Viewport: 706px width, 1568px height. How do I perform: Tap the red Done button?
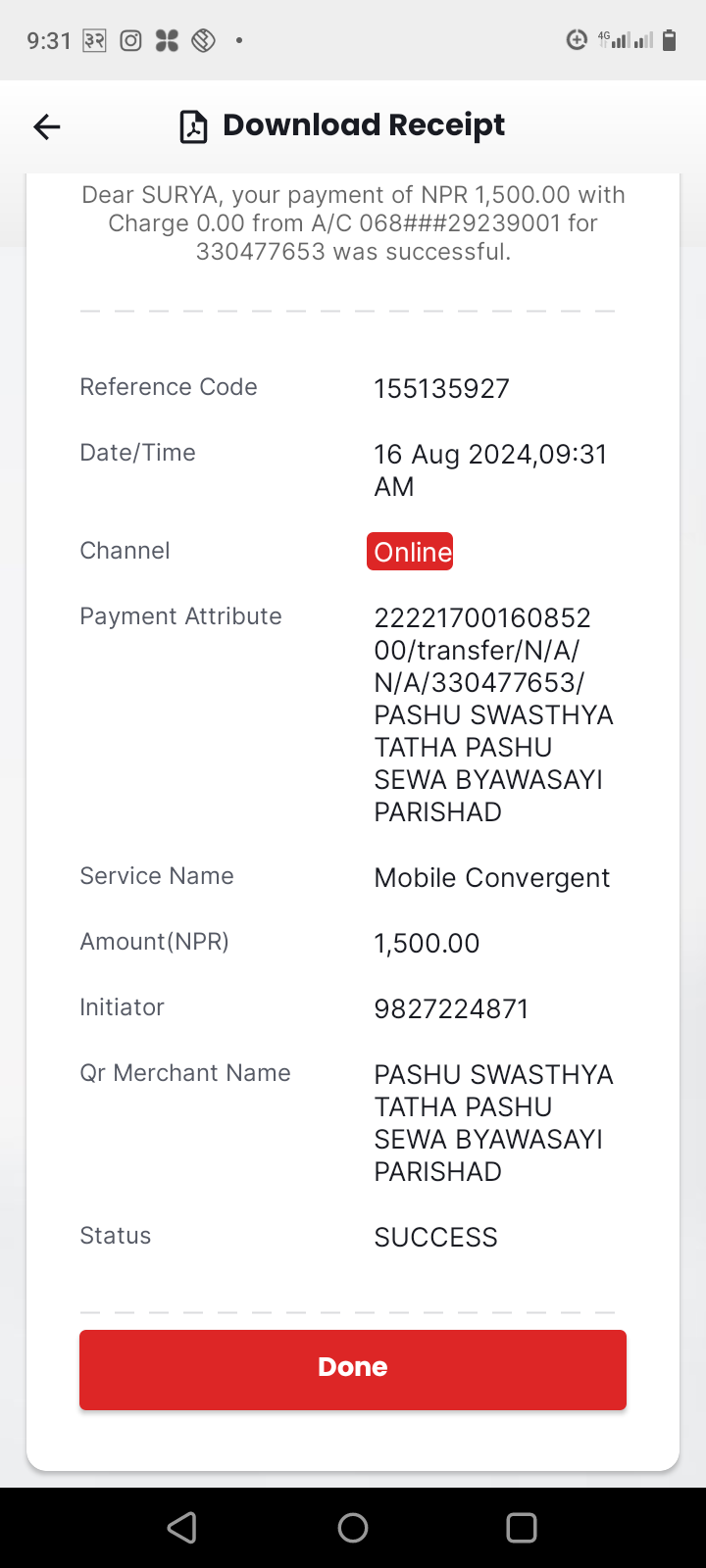[353, 1369]
